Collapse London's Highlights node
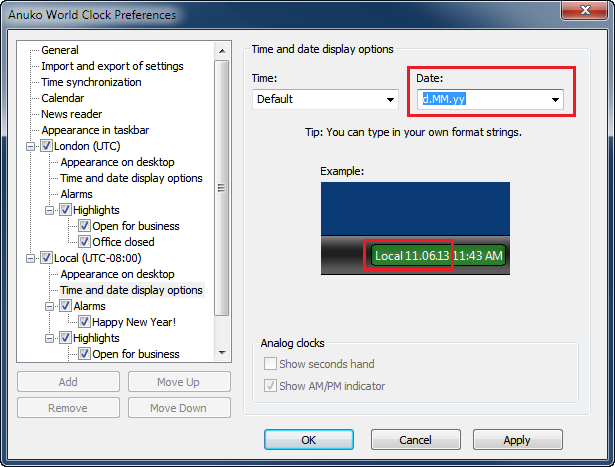Image resolution: width=615 pixels, height=467 pixels. tap(49, 211)
